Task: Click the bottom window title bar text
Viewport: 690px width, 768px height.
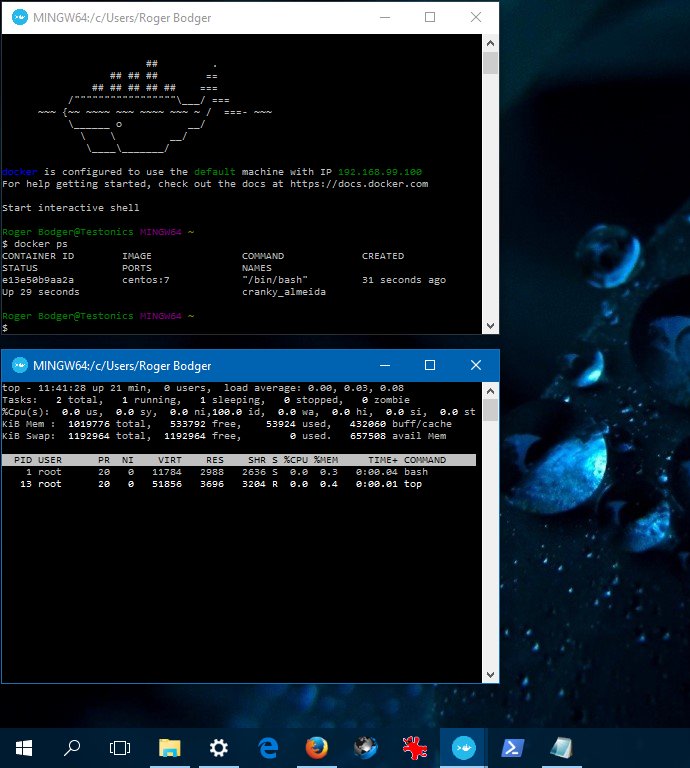Action: (x=122, y=366)
